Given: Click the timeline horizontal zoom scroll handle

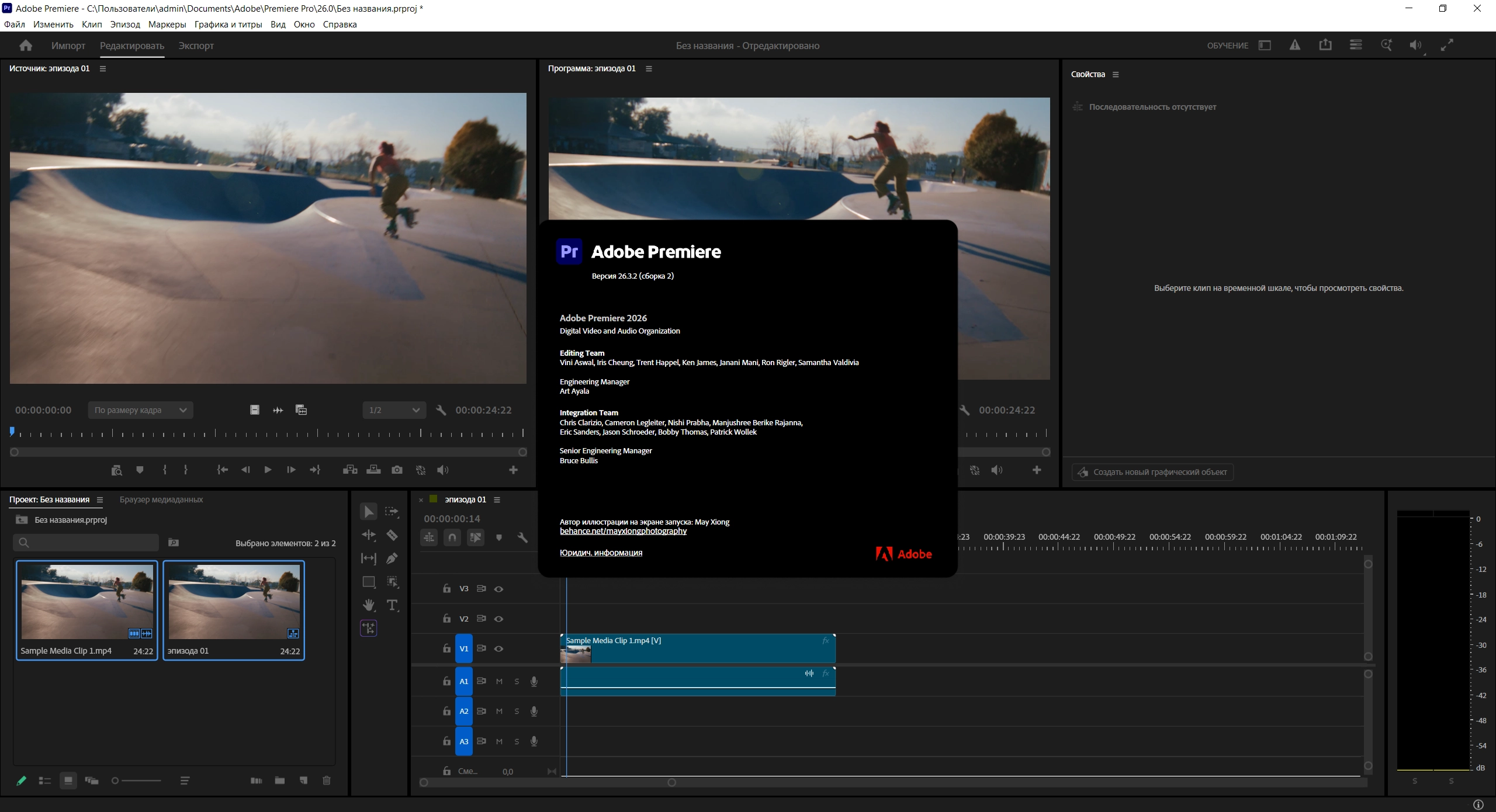Looking at the screenshot, I should (672, 782).
